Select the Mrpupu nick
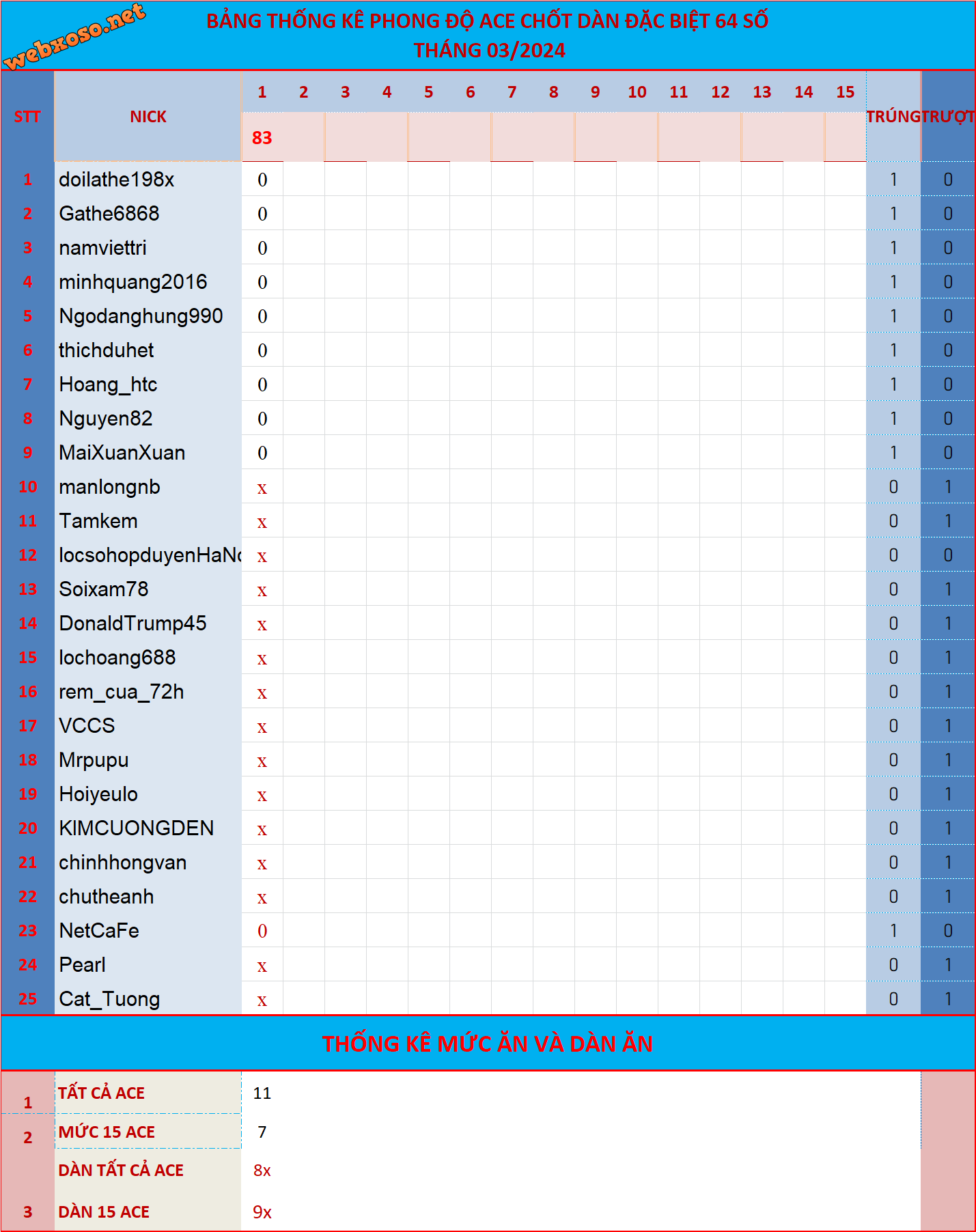Image resolution: width=976 pixels, height=1232 pixels. pos(94,760)
